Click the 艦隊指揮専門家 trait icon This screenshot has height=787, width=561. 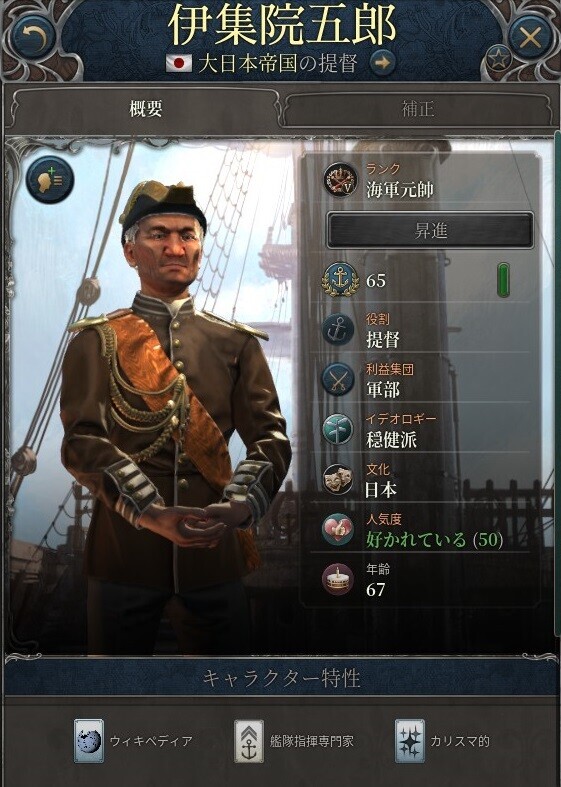249,741
